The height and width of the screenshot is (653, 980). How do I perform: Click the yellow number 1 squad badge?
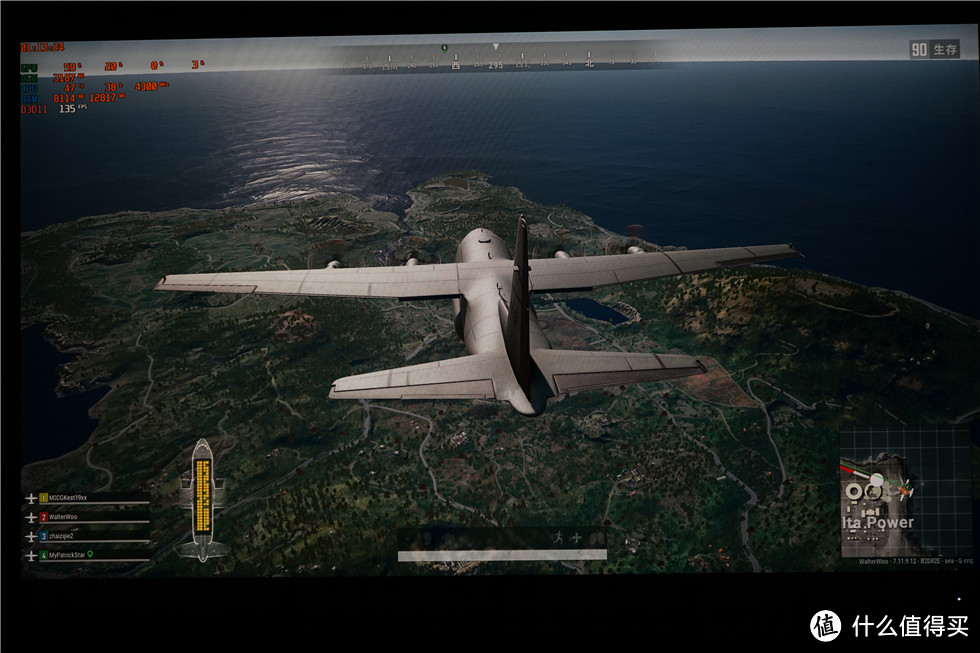[x=44, y=498]
